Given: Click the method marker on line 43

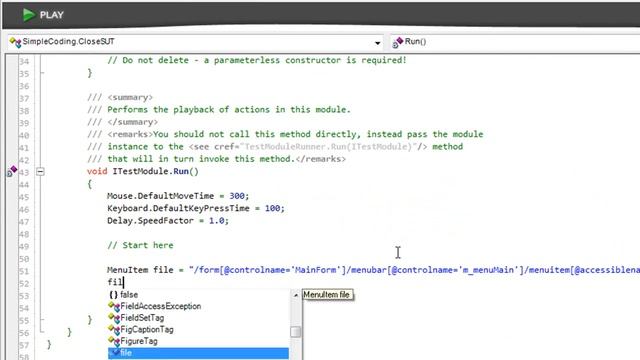Looking at the screenshot, I should (12, 171).
